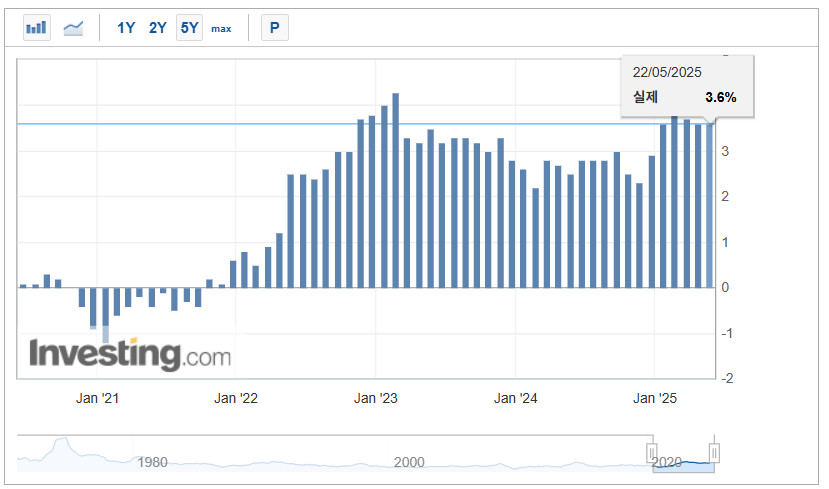Click left handle of range navigator
Image resolution: width=829 pixels, height=489 pixels.
point(652,453)
